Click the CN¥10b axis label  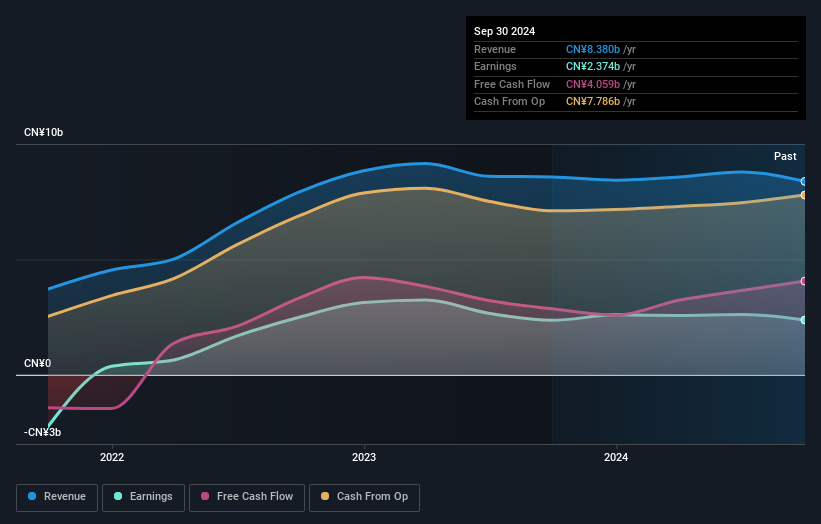(x=43, y=132)
